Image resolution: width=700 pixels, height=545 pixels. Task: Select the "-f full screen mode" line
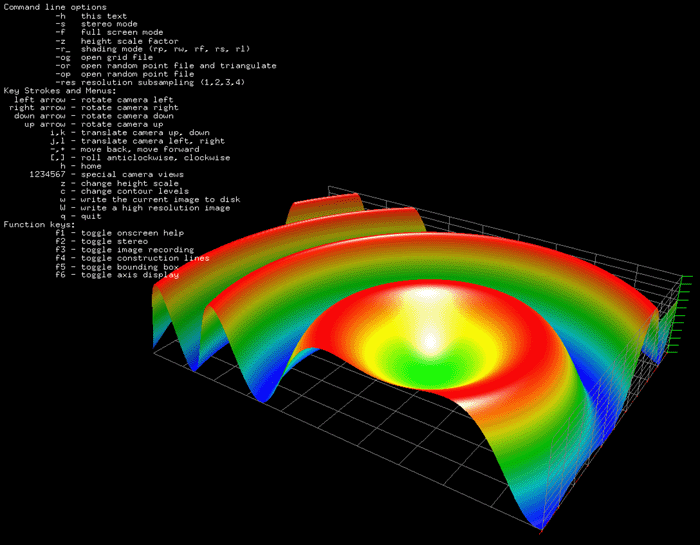tap(109, 32)
